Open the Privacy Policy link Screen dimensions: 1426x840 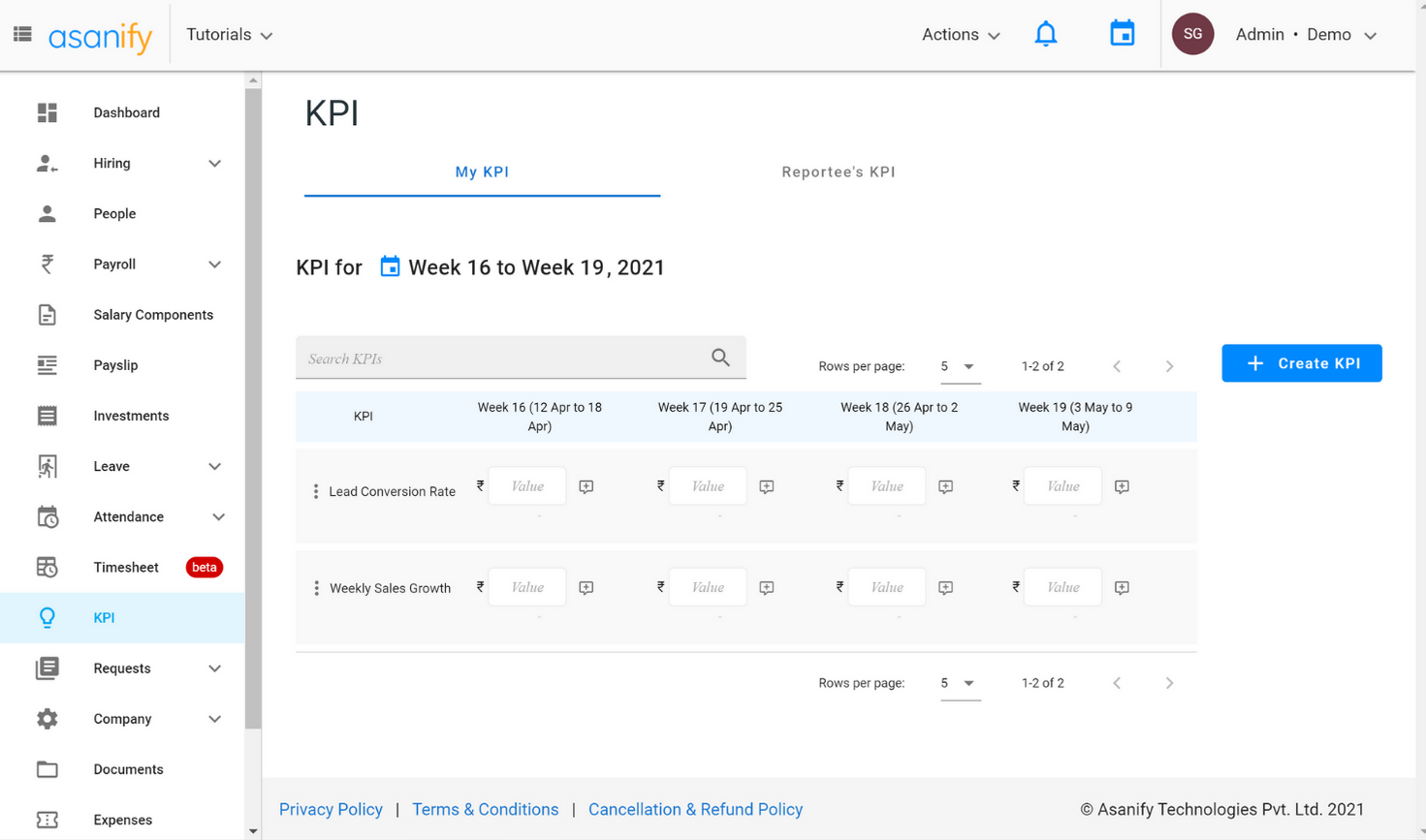tap(331, 809)
